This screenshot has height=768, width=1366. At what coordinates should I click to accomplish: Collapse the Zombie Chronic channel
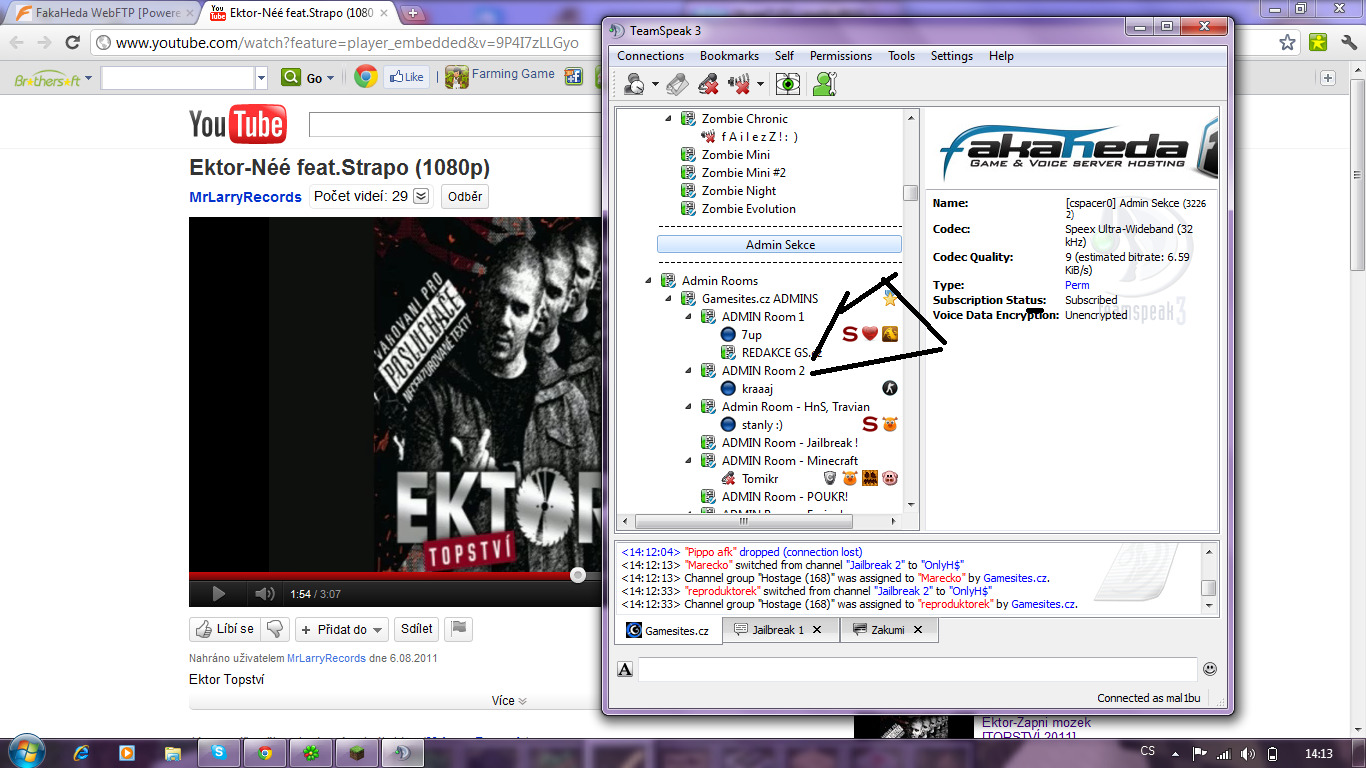(669, 119)
